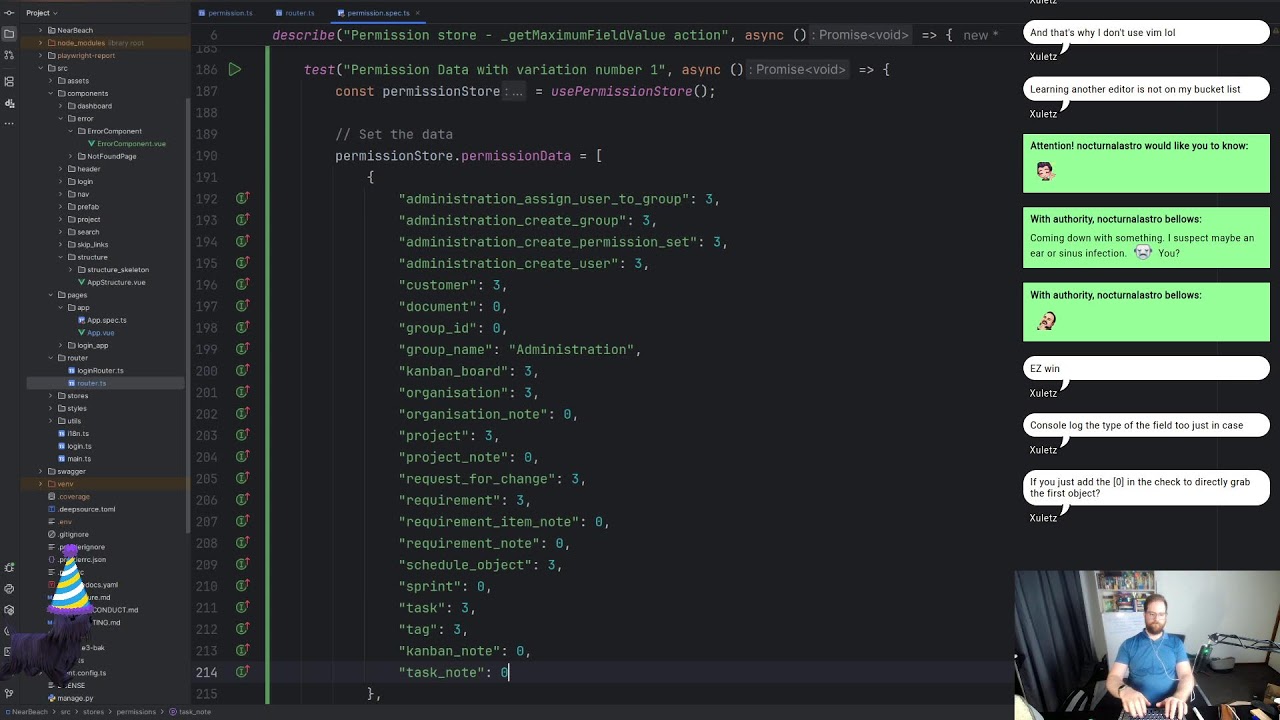Click gutter marker icon on line 208
This screenshot has width=1280, height=720.
[x=242, y=543]
